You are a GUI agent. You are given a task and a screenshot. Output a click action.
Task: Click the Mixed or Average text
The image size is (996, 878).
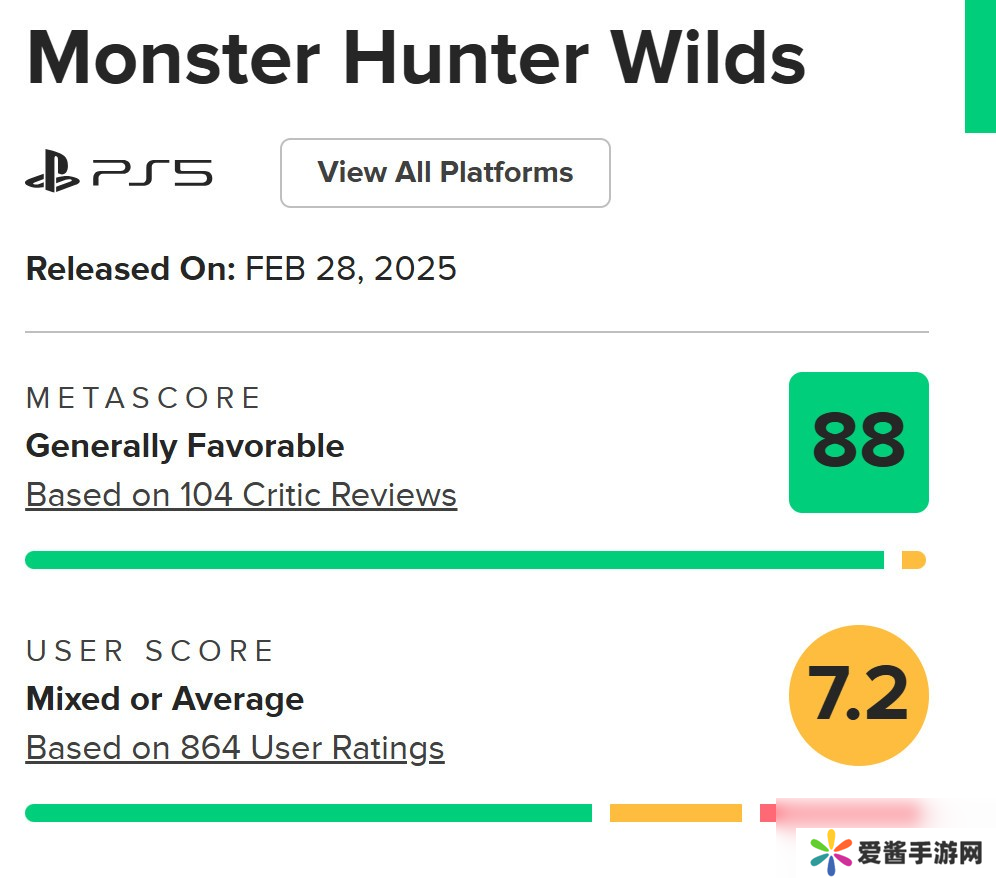pyautogui.click(x=165, y=699)
